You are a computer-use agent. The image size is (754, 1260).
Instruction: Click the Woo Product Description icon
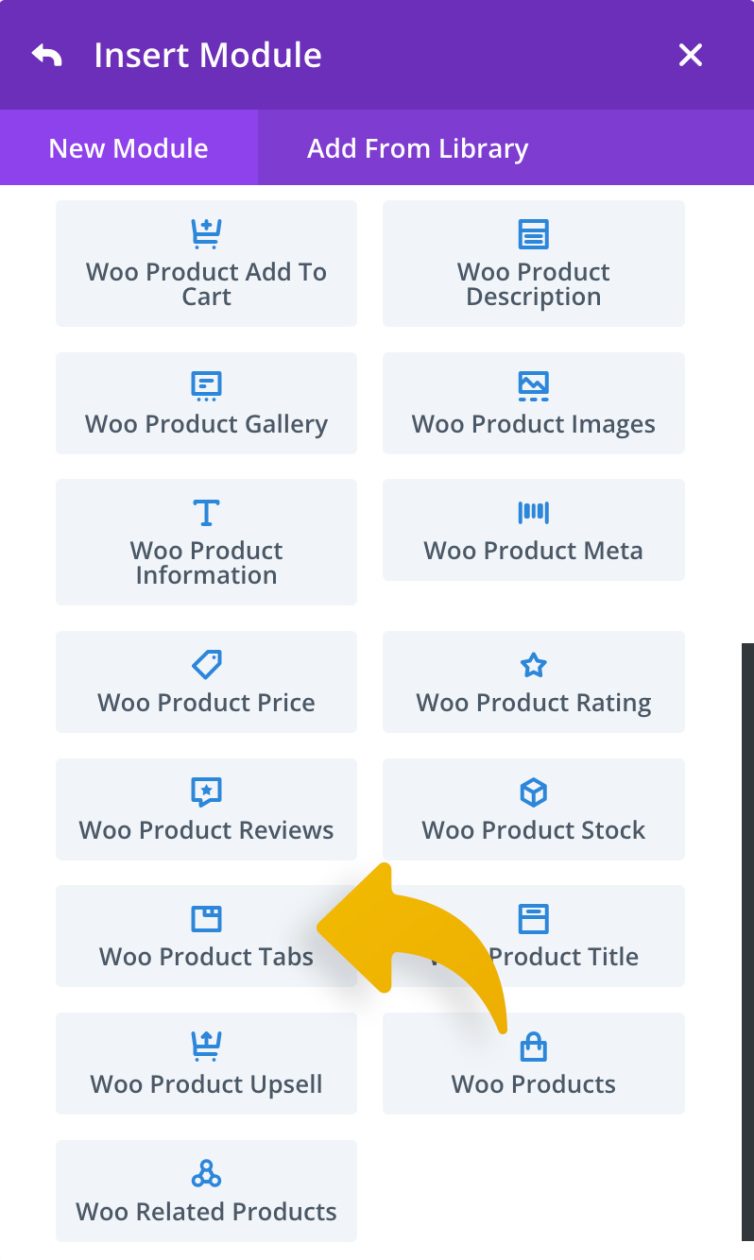tap(533, 234)
